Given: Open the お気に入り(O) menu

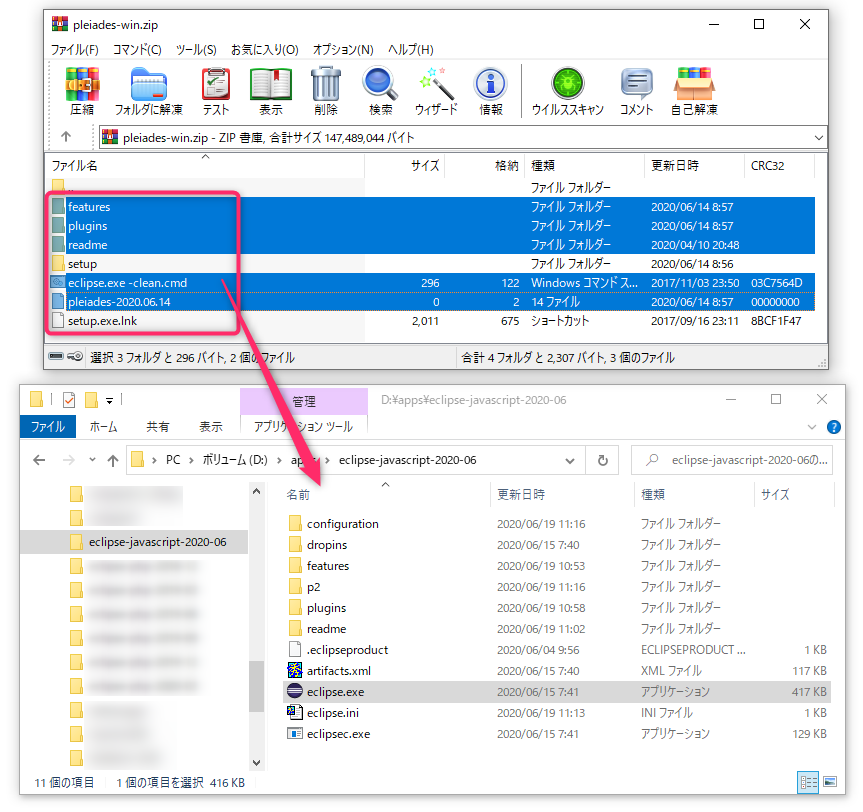Looking at the screenshot, I should pos(265,50).
